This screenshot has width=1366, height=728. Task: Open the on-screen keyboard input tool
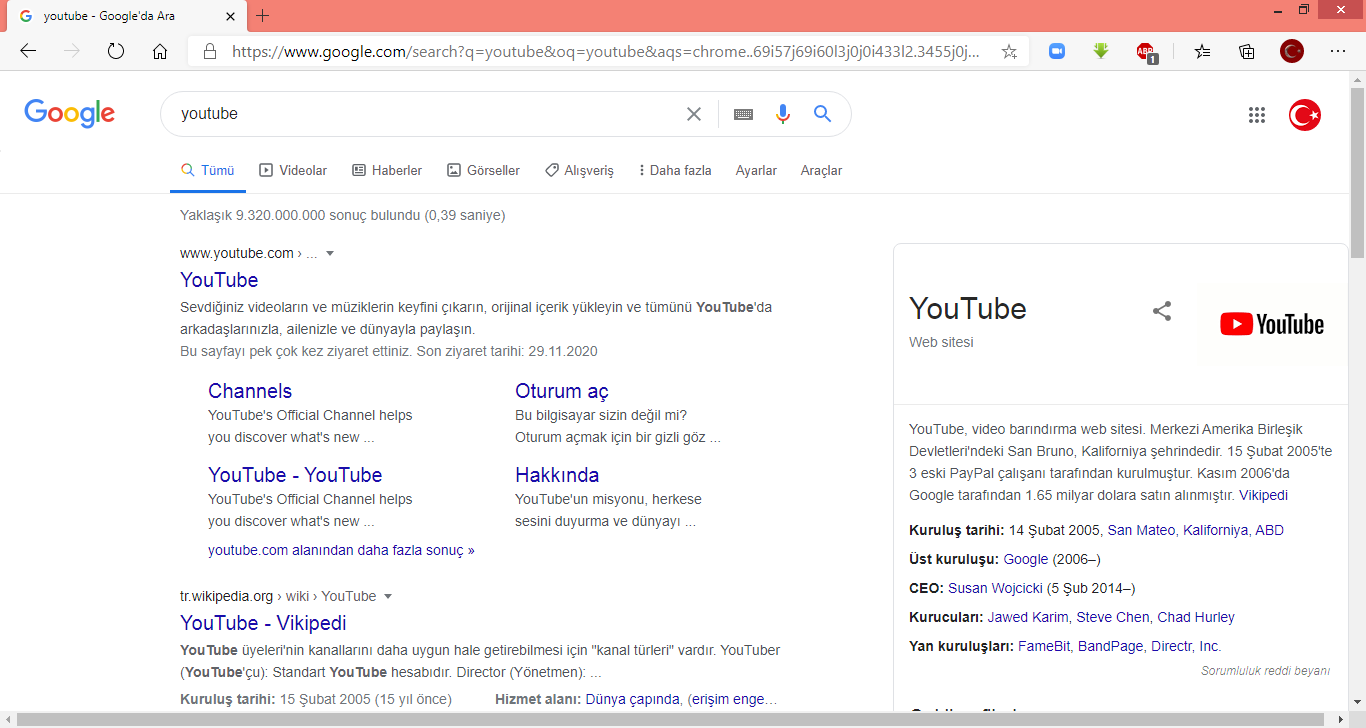click(x=743, y=114)
